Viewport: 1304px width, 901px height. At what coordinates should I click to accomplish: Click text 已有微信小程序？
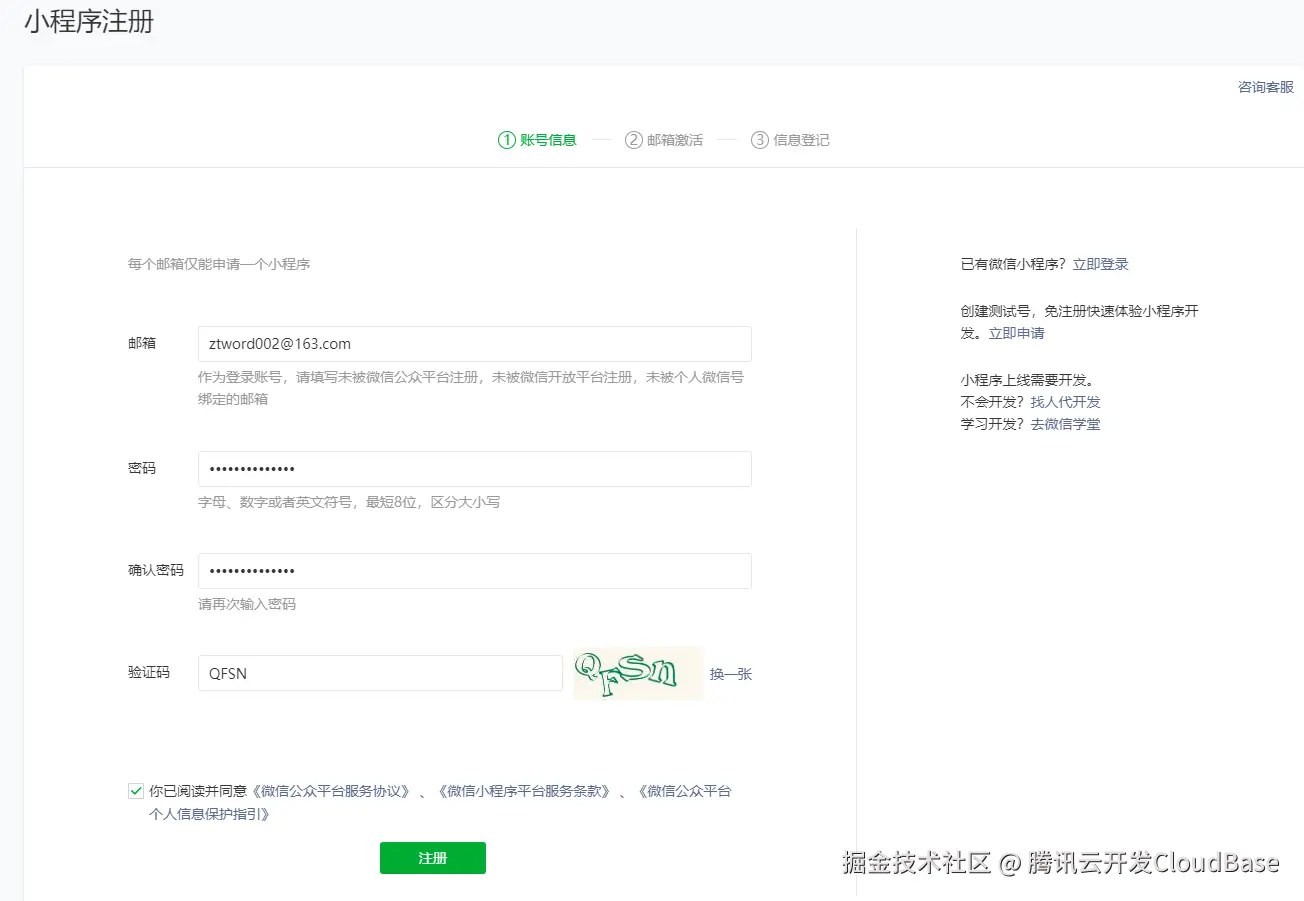click(1015, 264)
